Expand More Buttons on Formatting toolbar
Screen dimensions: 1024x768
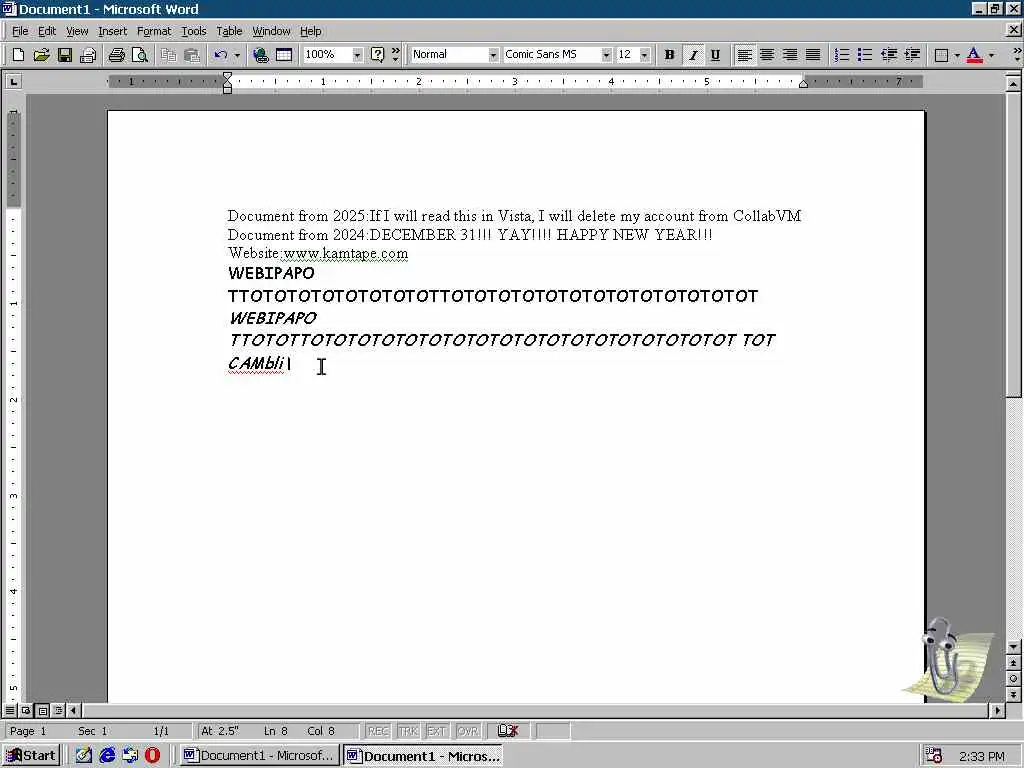point(1017,55)
